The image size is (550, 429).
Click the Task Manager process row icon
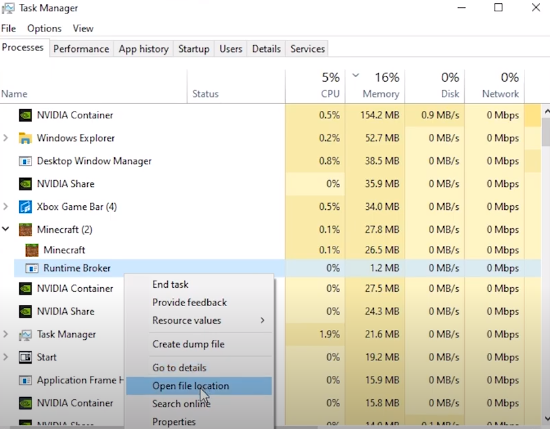(25, 335)
